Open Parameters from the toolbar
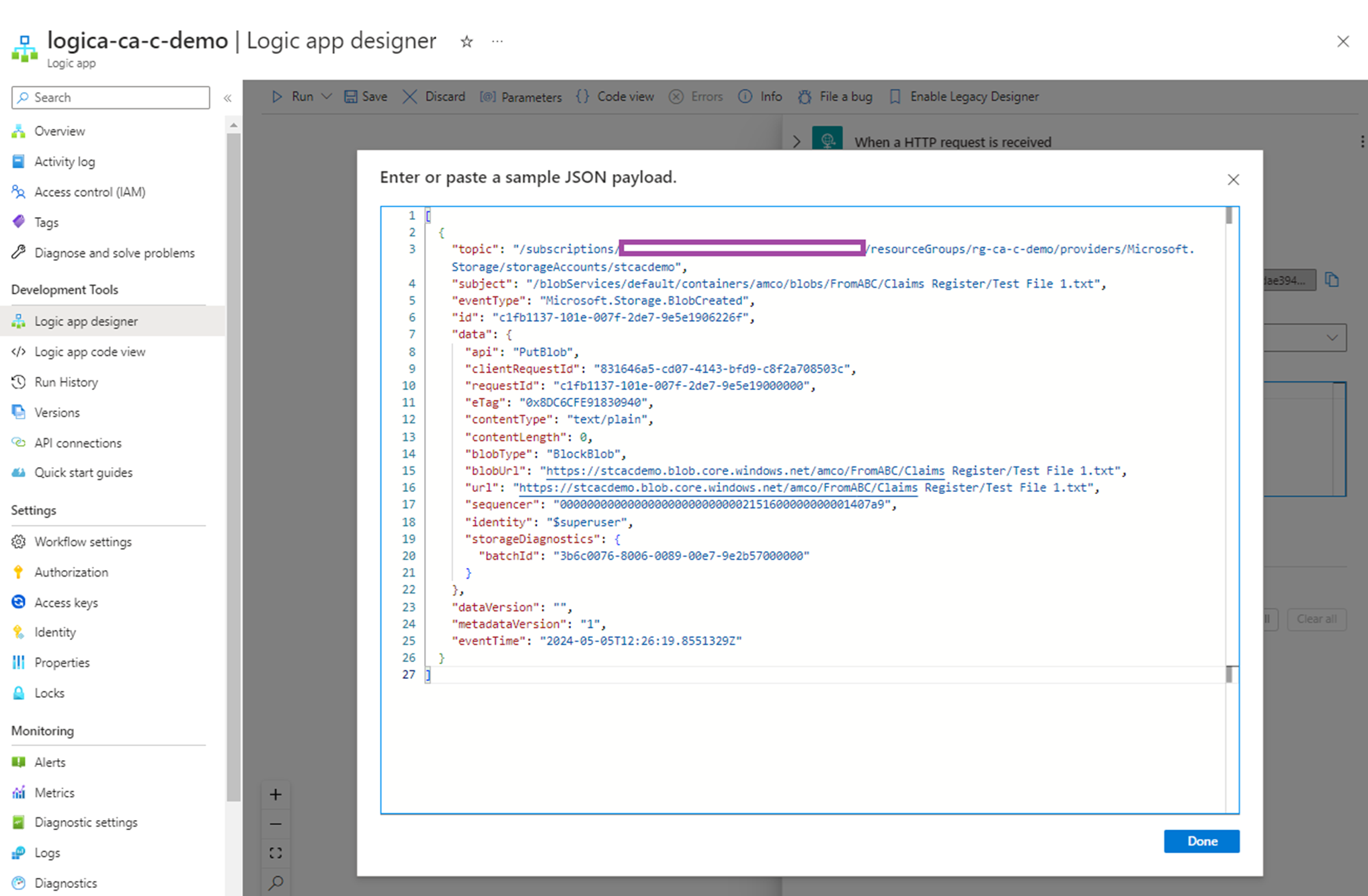Image resolution: width=1368 pixels, height=896 pixels. point(520,97)
